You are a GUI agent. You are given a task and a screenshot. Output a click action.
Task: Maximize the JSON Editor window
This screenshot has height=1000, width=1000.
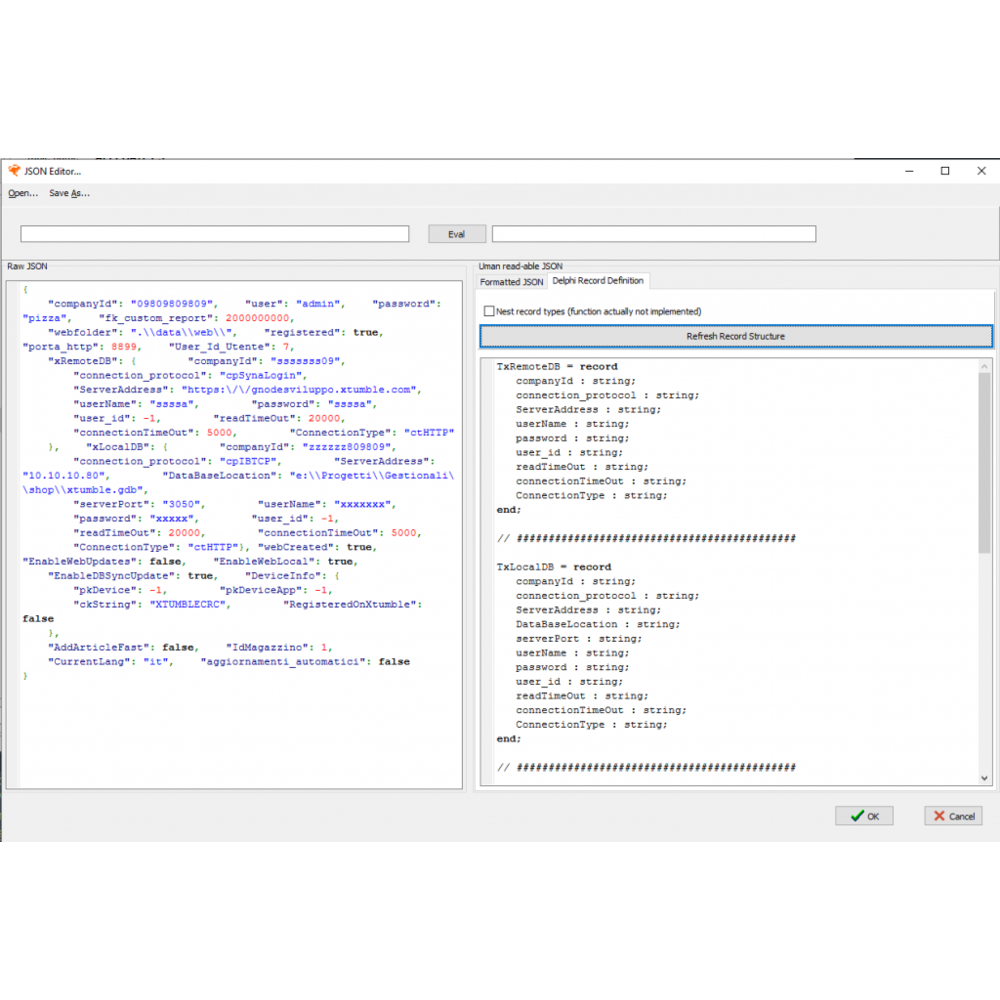(945, 171)
